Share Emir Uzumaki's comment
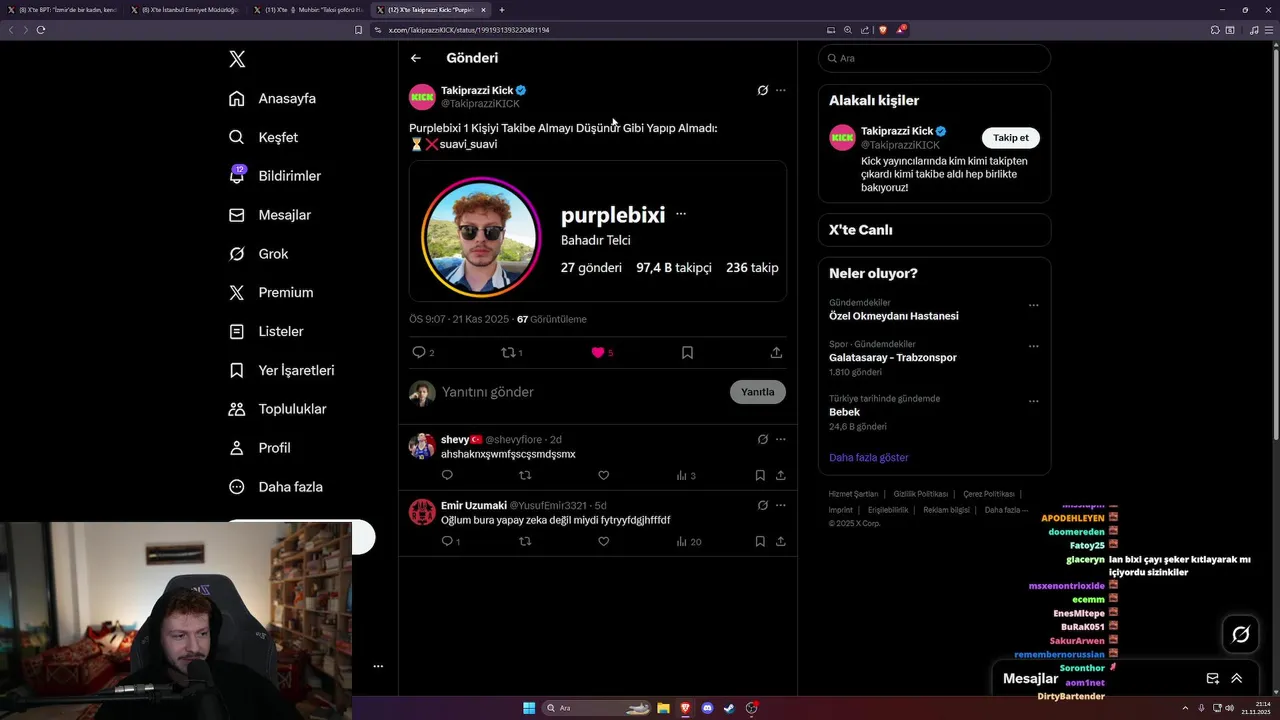Viewport: 1280px width, 720px height. [x=780, y=541]
